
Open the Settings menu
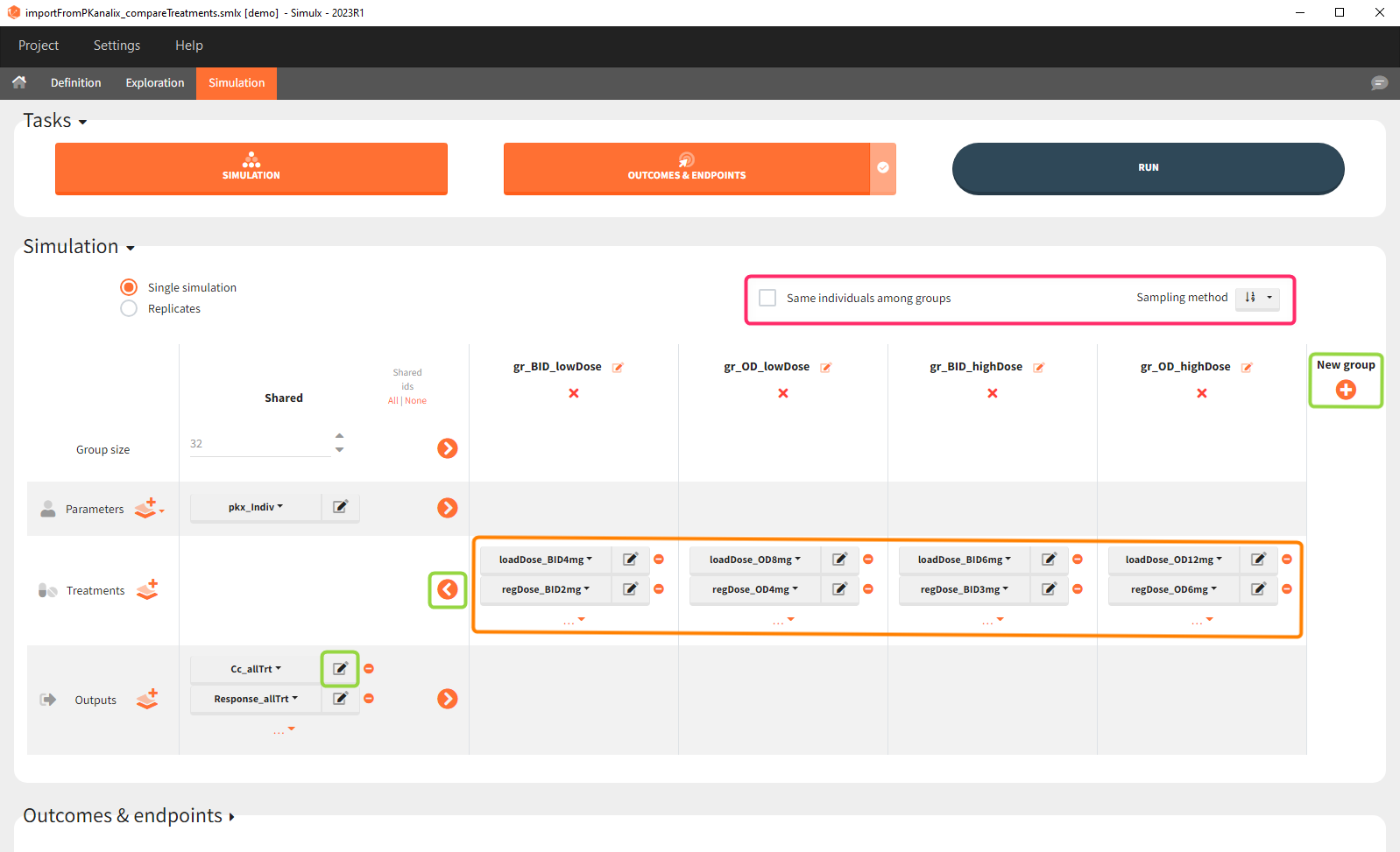pos(117,46)
